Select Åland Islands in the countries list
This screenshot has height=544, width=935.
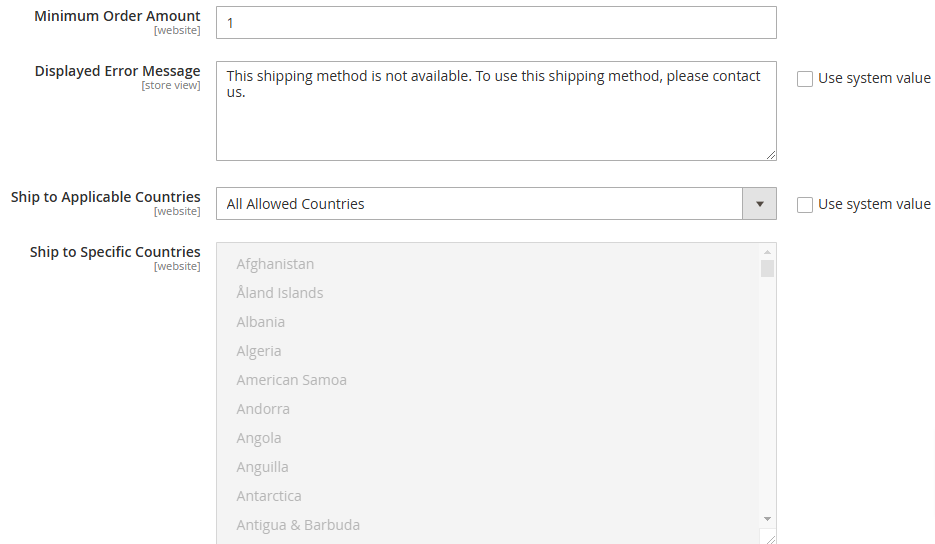click(280, 293)
